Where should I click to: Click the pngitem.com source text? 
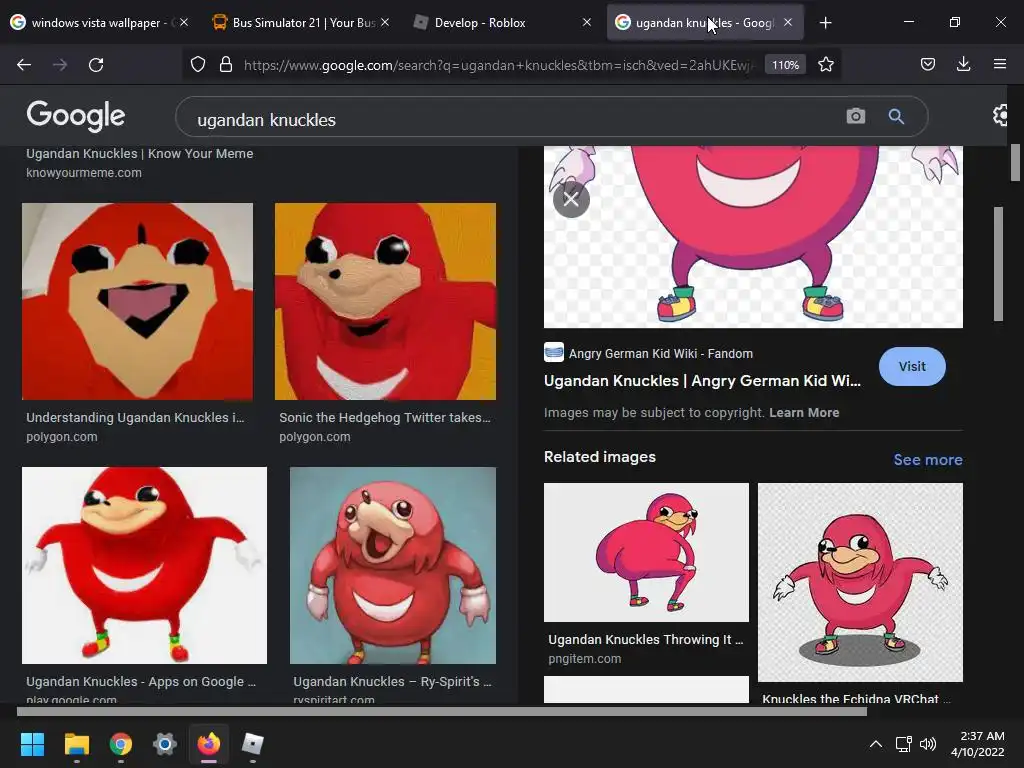584,658
